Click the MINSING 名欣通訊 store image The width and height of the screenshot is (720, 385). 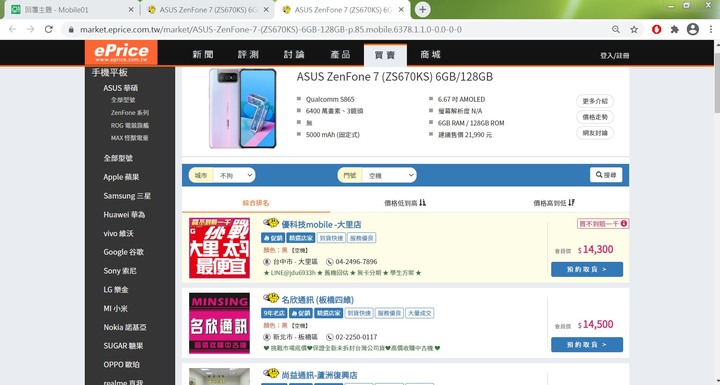[219, 323]
